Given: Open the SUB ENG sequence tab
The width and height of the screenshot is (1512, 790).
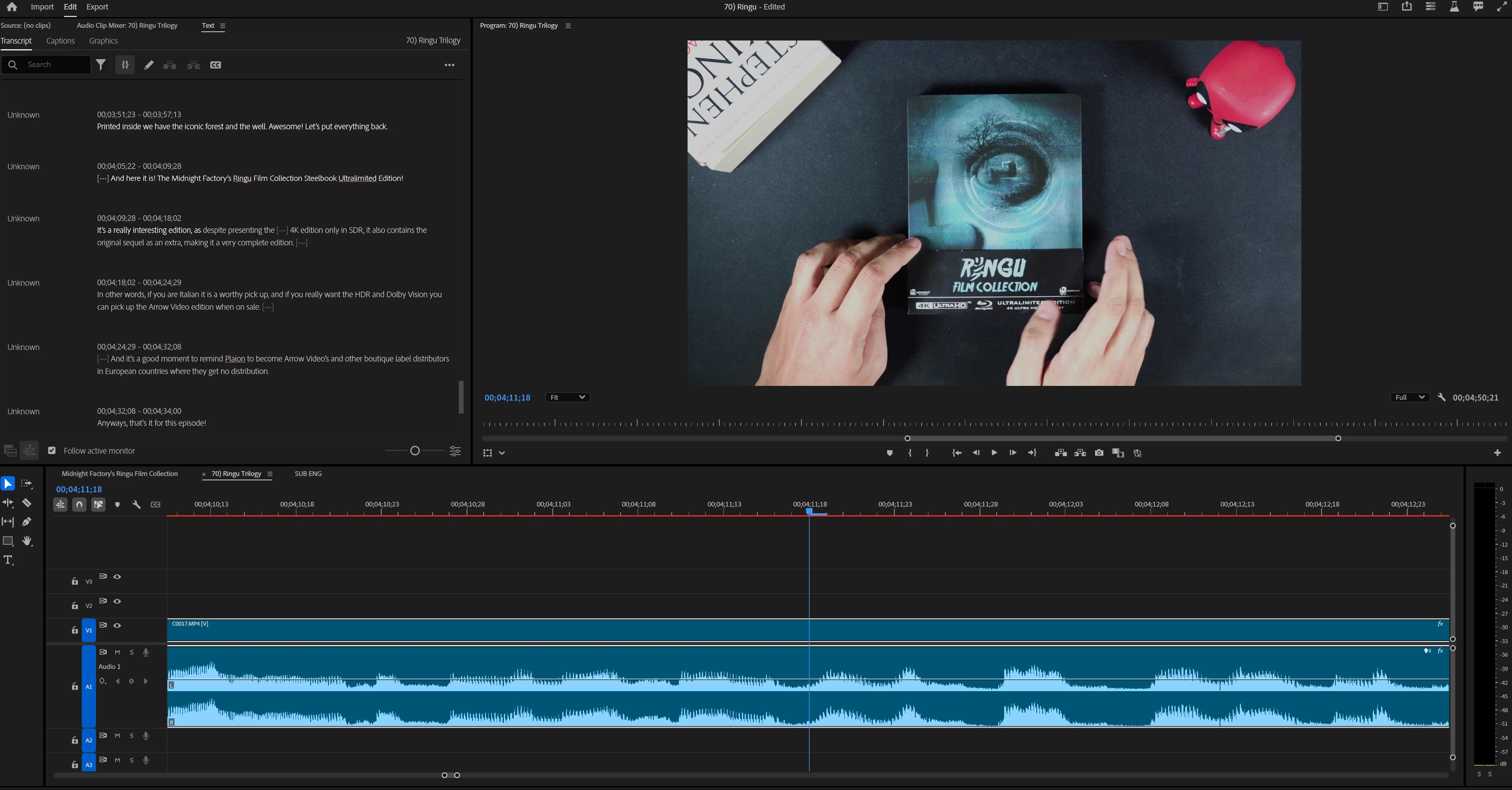Looking at the screenshot, I should pyautogui.click(x=307, y=474).
